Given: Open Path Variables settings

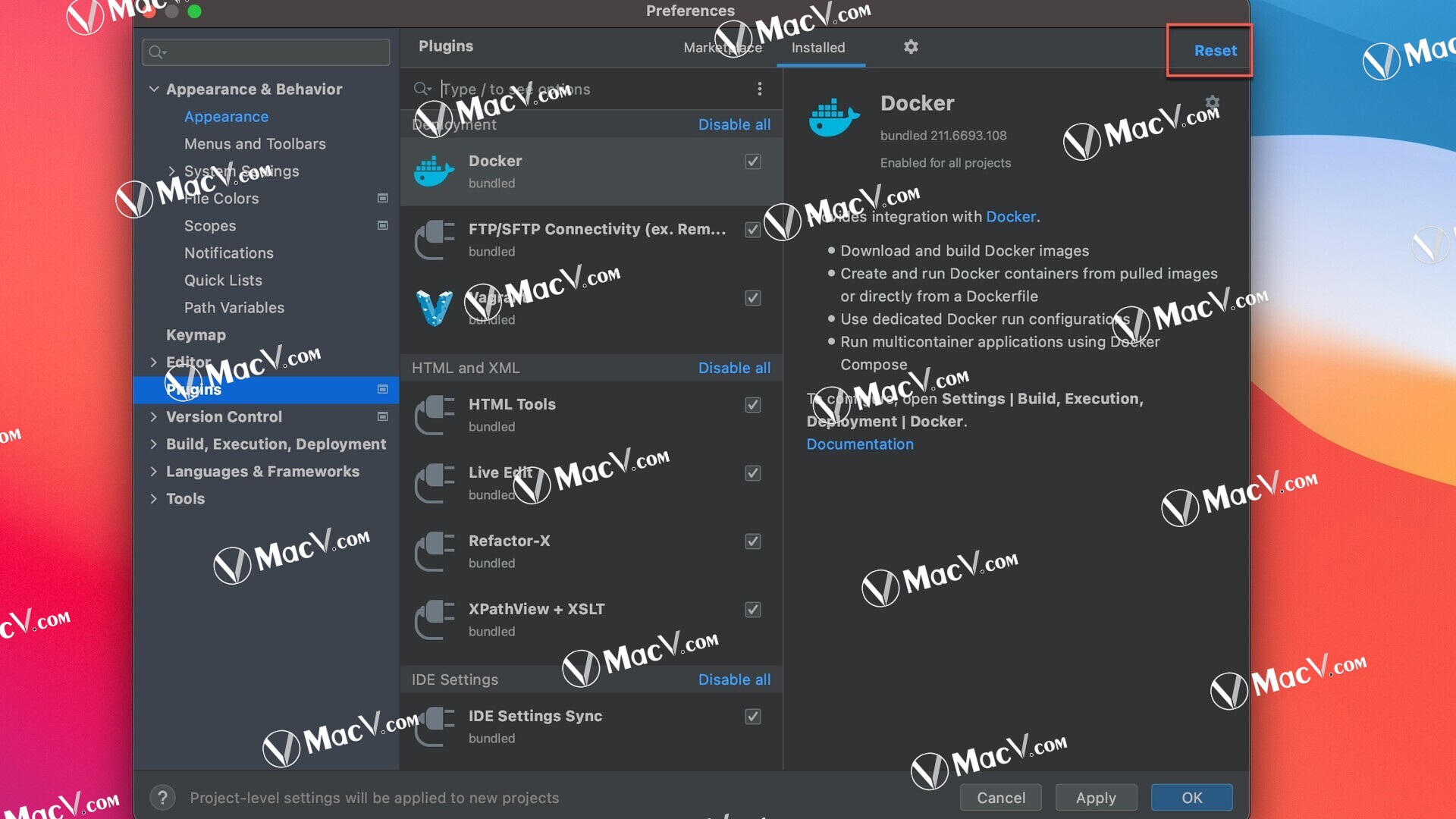Looking at the screenshot, I should [234, 307].
